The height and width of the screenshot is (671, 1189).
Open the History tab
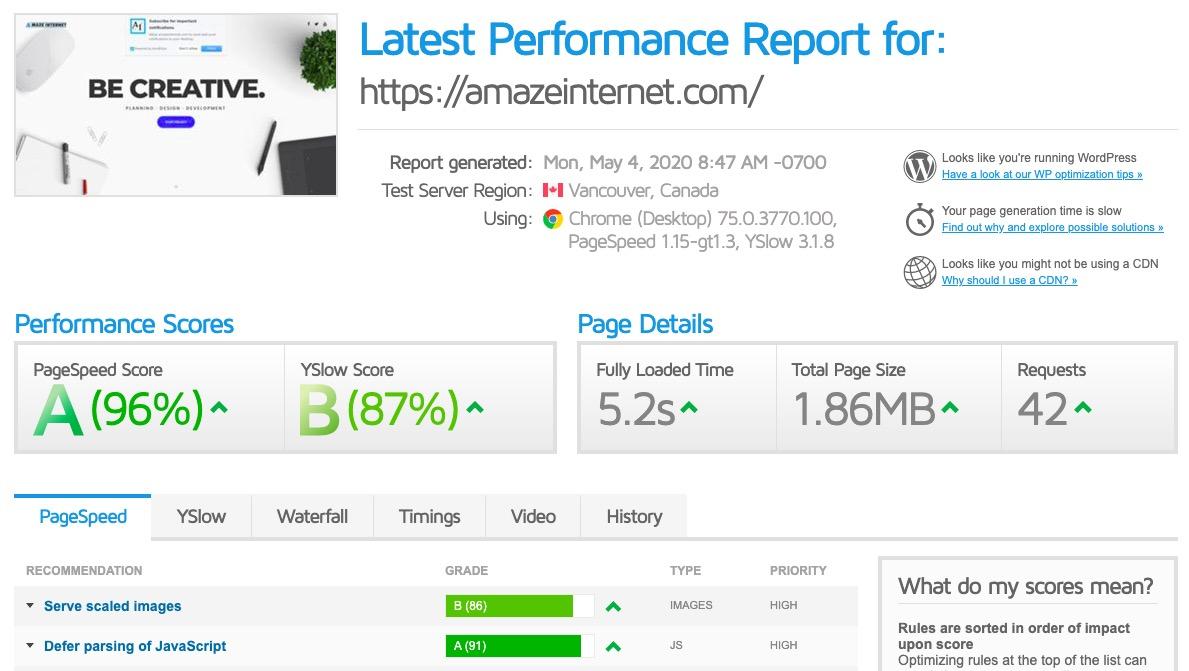[634, 516]
